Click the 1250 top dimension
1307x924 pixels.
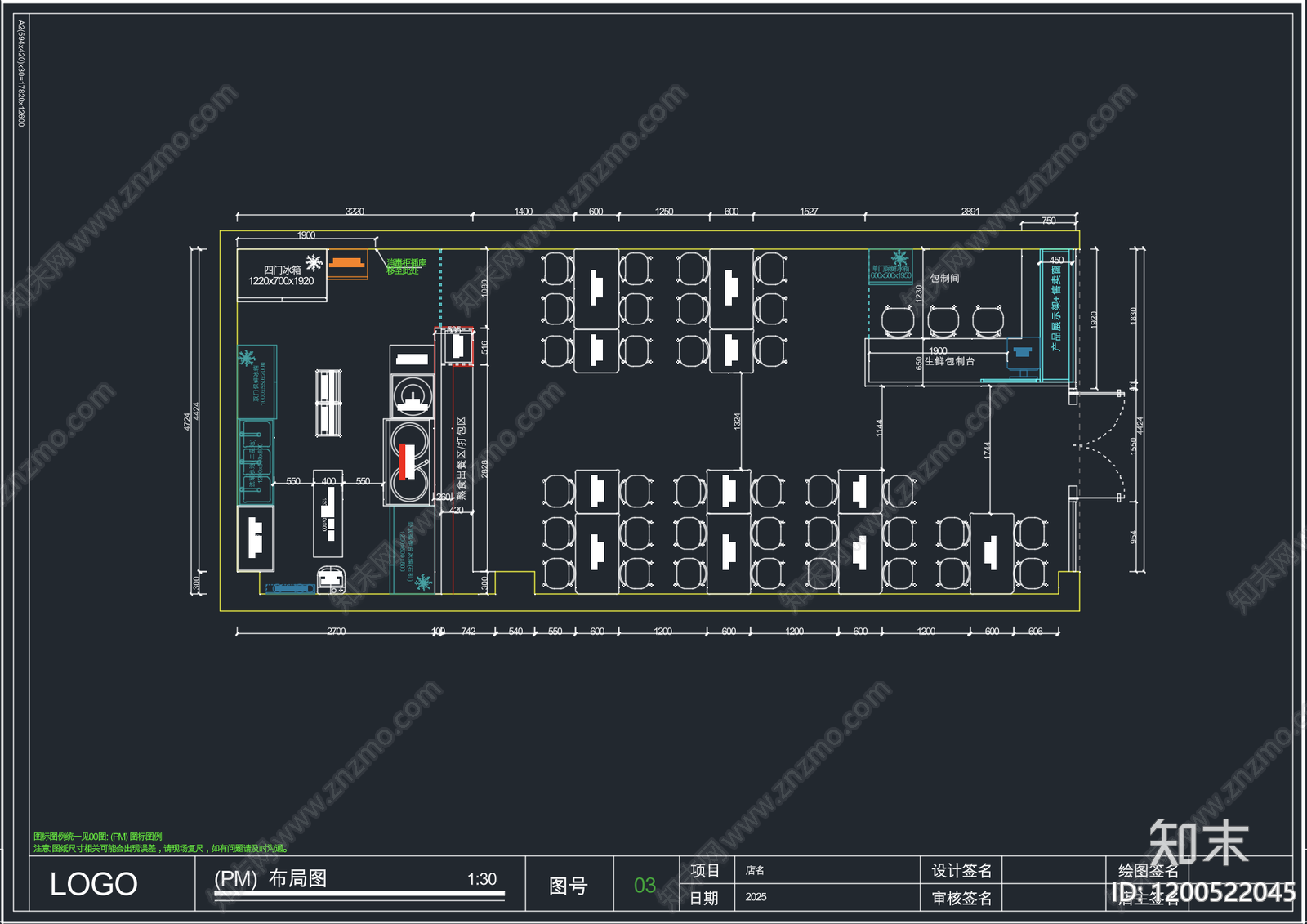(664, 212)
